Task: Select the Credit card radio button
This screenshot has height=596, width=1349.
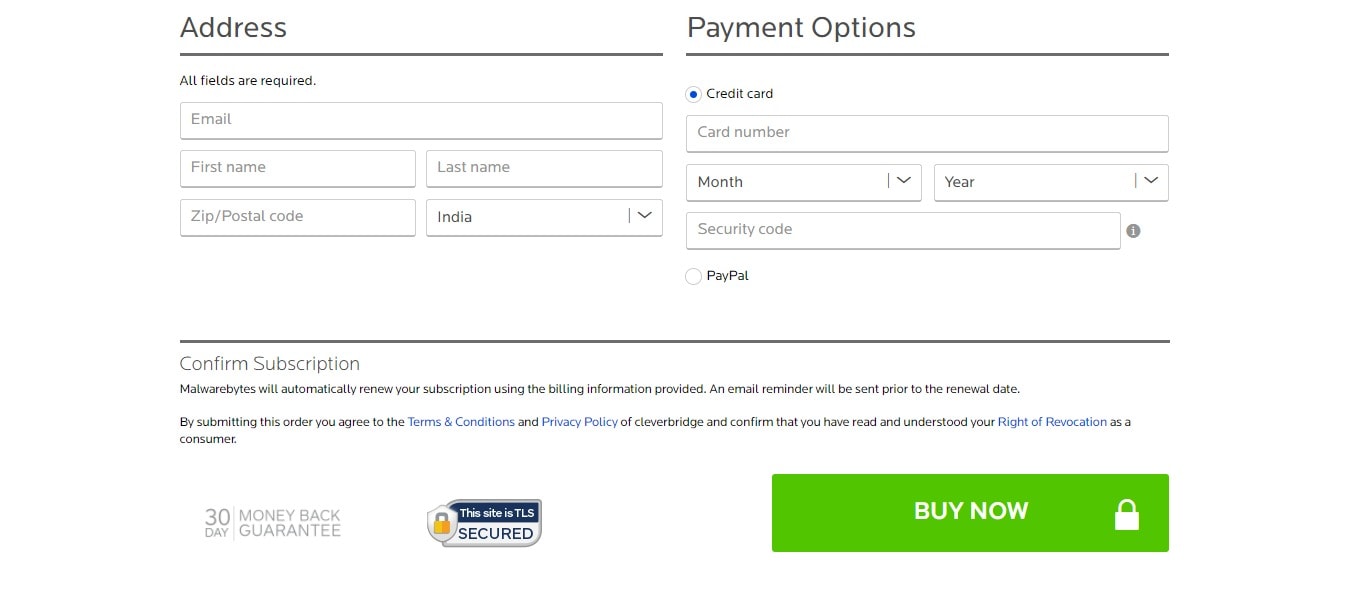Action: [x=693, y=94]
